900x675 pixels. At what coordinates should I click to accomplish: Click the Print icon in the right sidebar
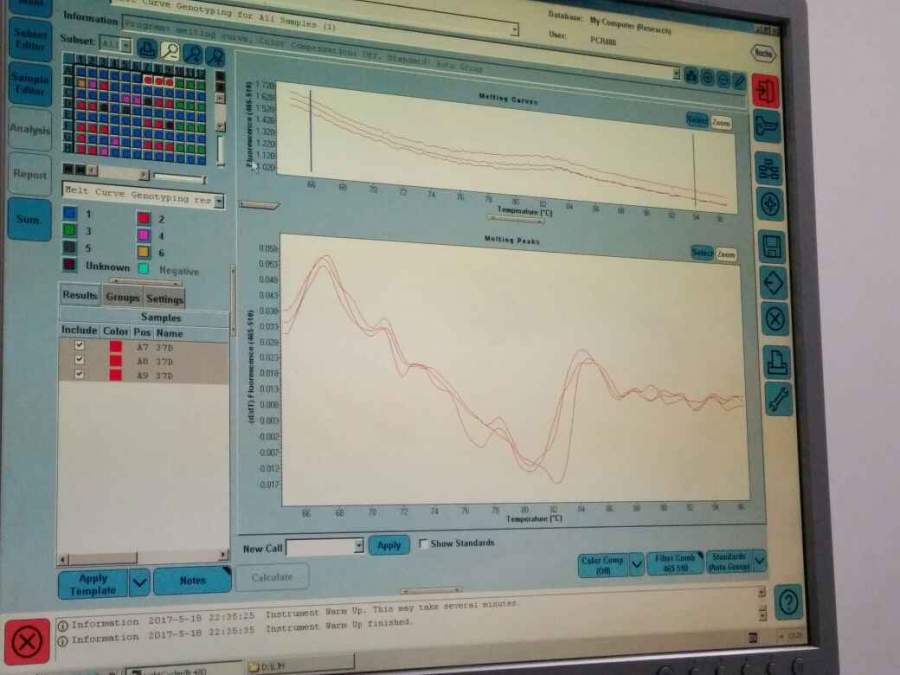tap(777, 362)
